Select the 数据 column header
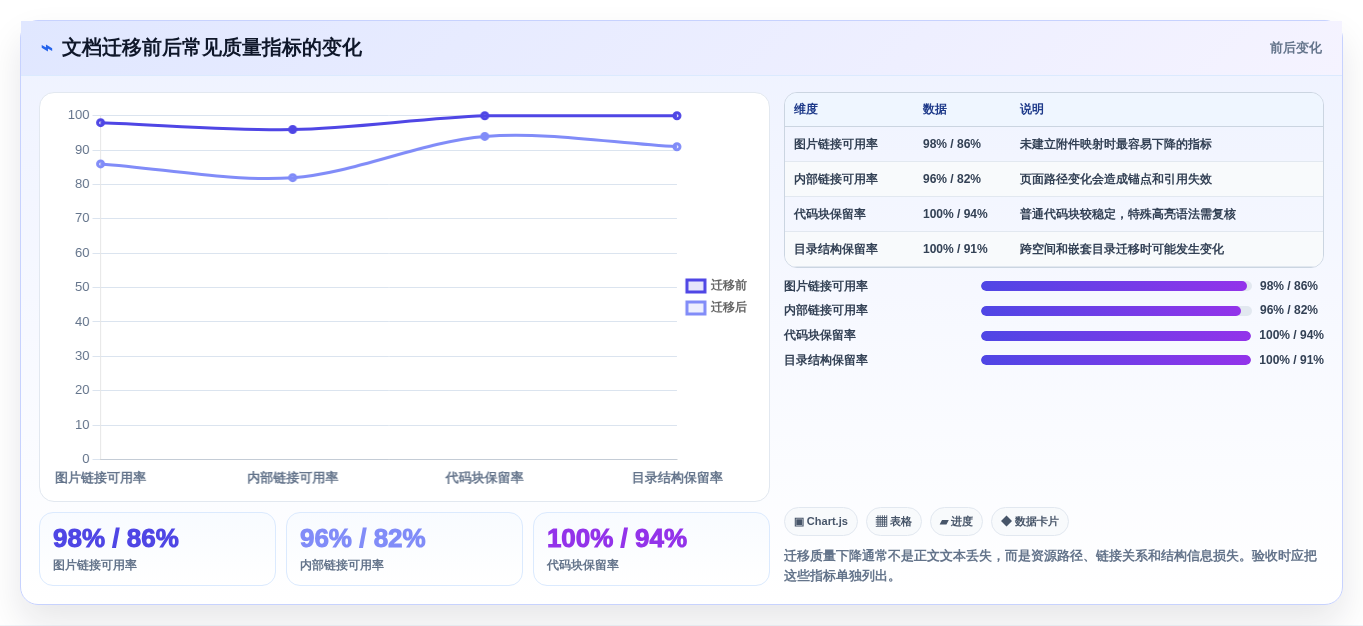The width and height of the screenshot is (1363, 626). [x=935, y=110]
